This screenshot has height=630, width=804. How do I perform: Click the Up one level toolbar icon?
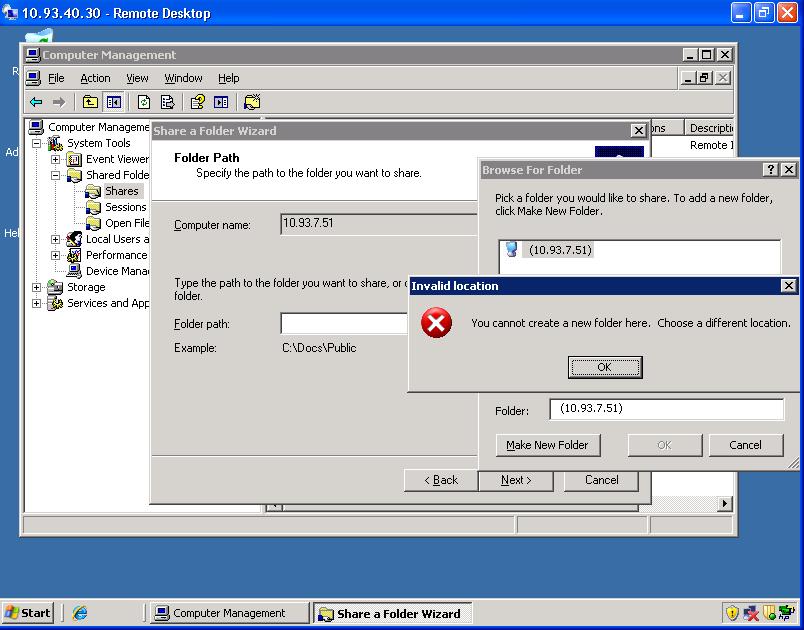point(90,102)
